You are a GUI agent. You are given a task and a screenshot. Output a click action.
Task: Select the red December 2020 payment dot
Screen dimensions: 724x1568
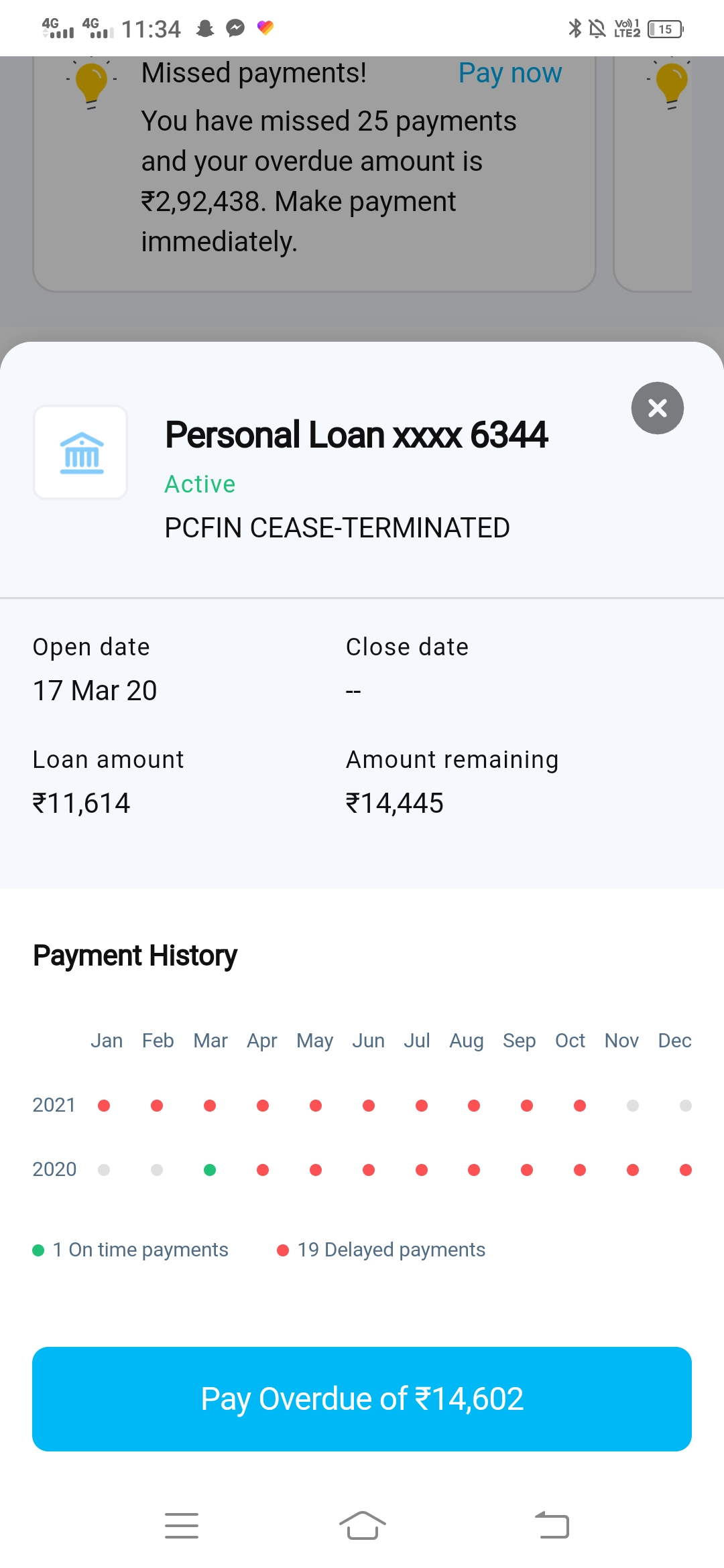(685, 1170)
